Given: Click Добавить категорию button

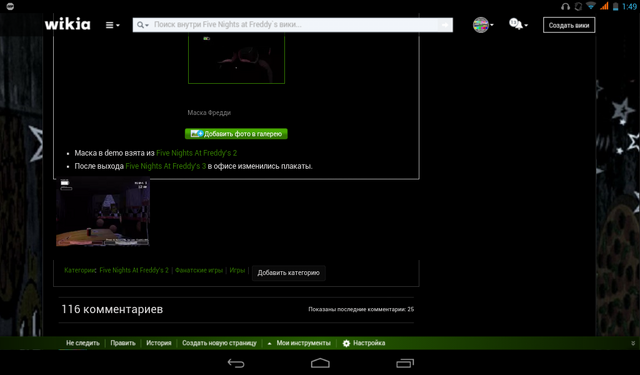Looking at the screenshot, I should coord(289,273).
